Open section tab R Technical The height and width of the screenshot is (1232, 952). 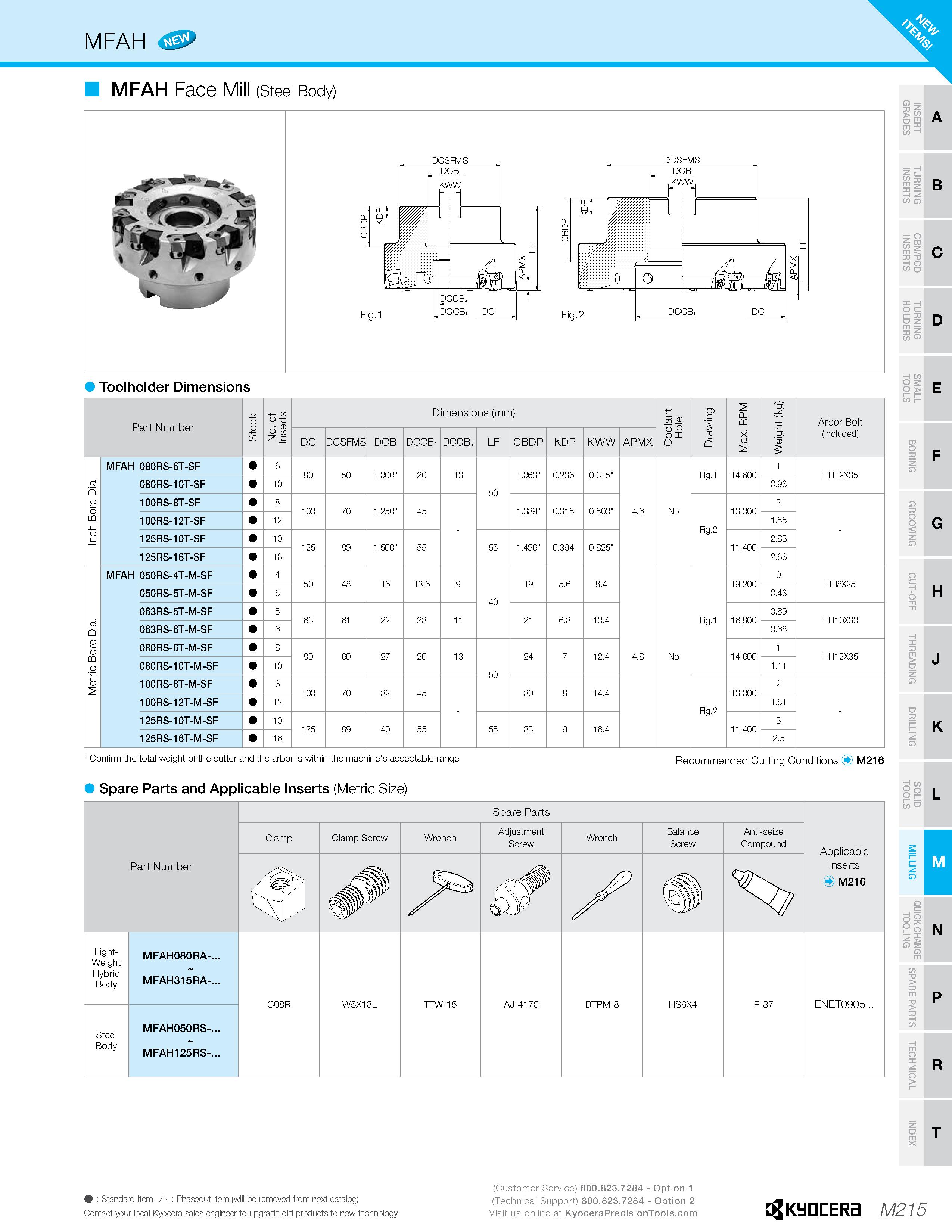(925, 1065)
